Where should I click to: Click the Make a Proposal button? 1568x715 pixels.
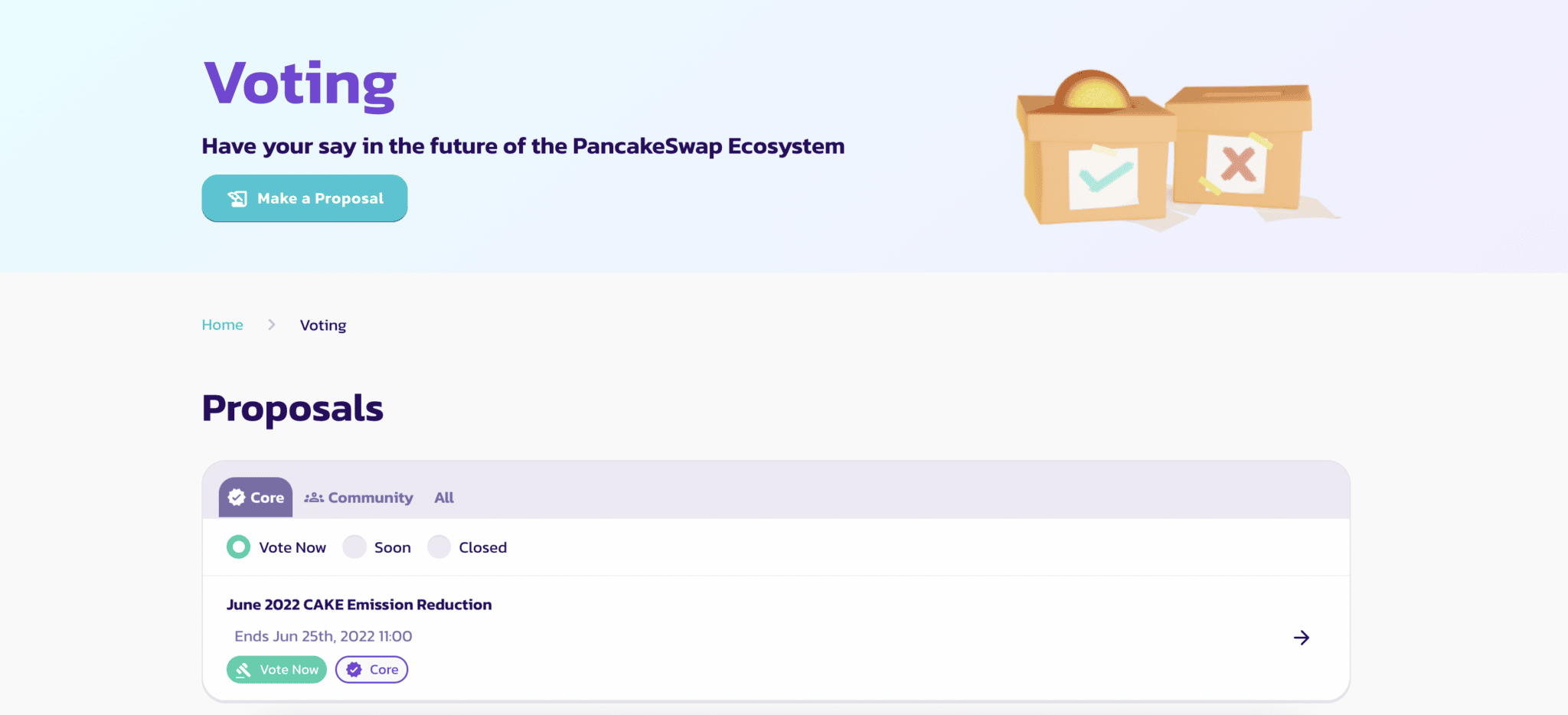click(304, 198)
